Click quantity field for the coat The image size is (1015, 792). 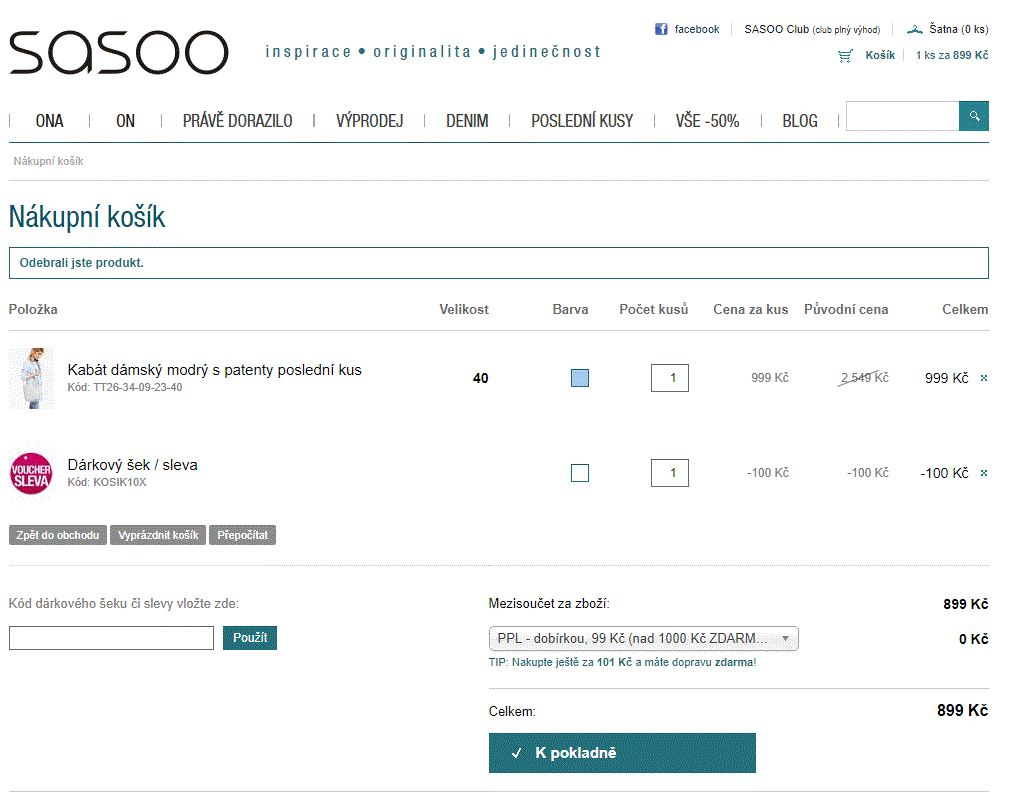coord(670,378)
